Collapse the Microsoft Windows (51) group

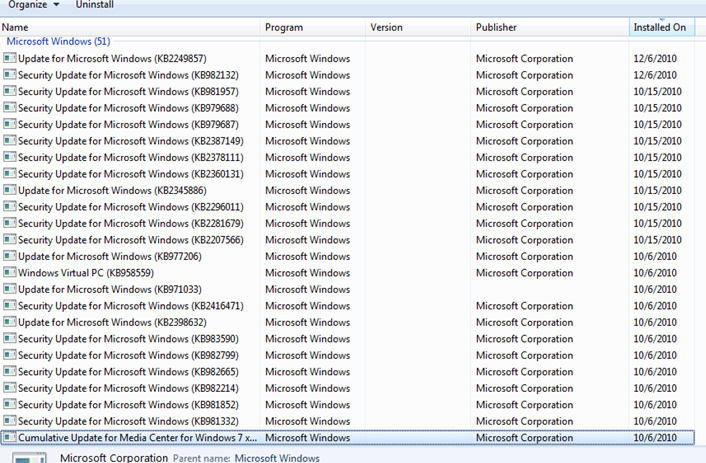[58, 41]
